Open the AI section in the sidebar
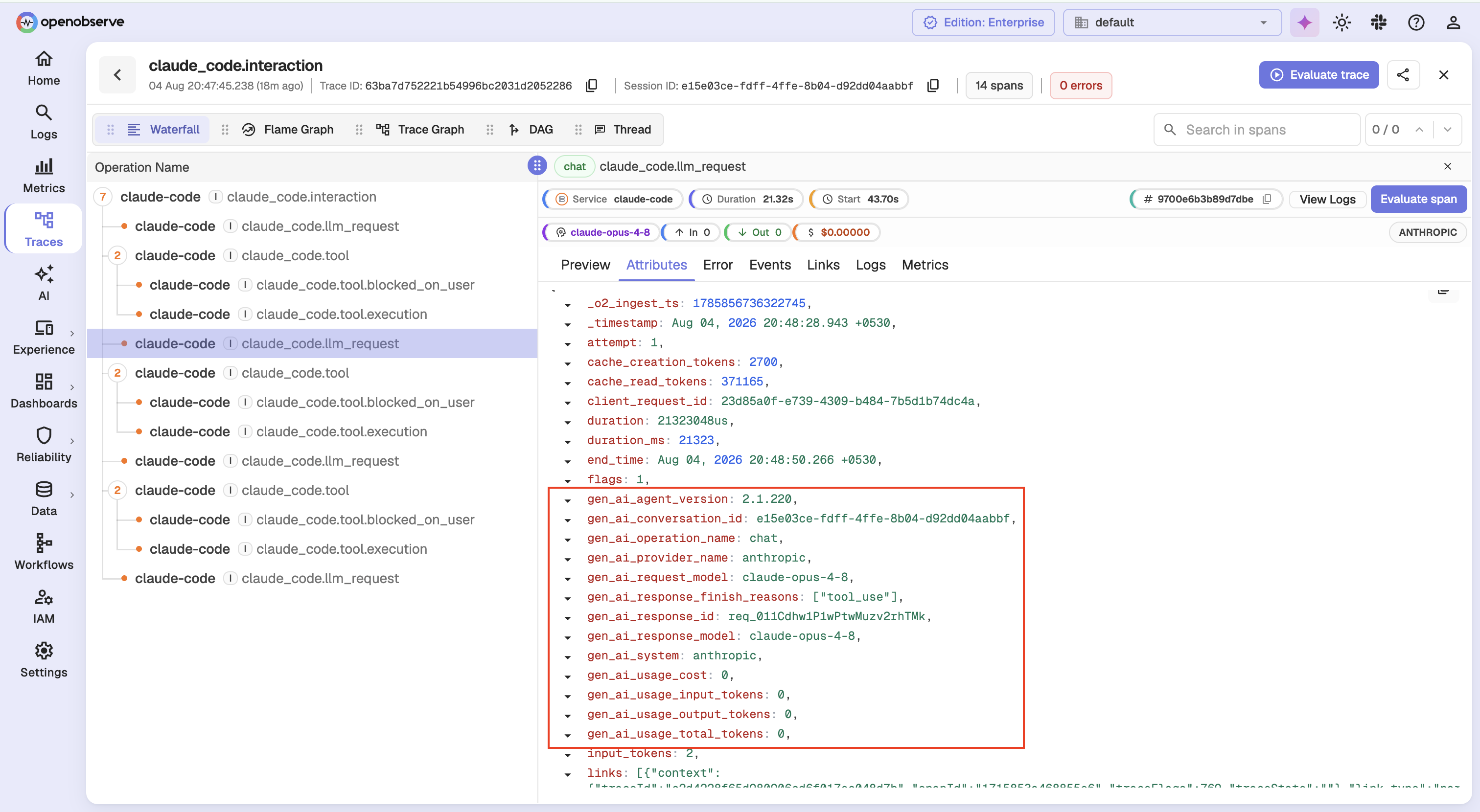1480x812 pixels. click(x=44, y=284)
